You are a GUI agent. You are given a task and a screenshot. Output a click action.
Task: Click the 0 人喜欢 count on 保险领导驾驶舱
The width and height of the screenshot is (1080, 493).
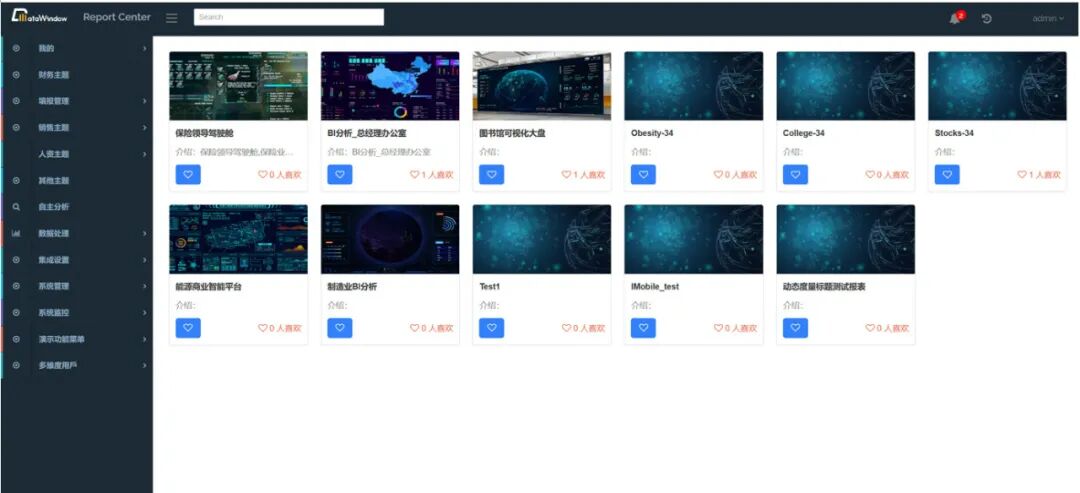point(280,175)
